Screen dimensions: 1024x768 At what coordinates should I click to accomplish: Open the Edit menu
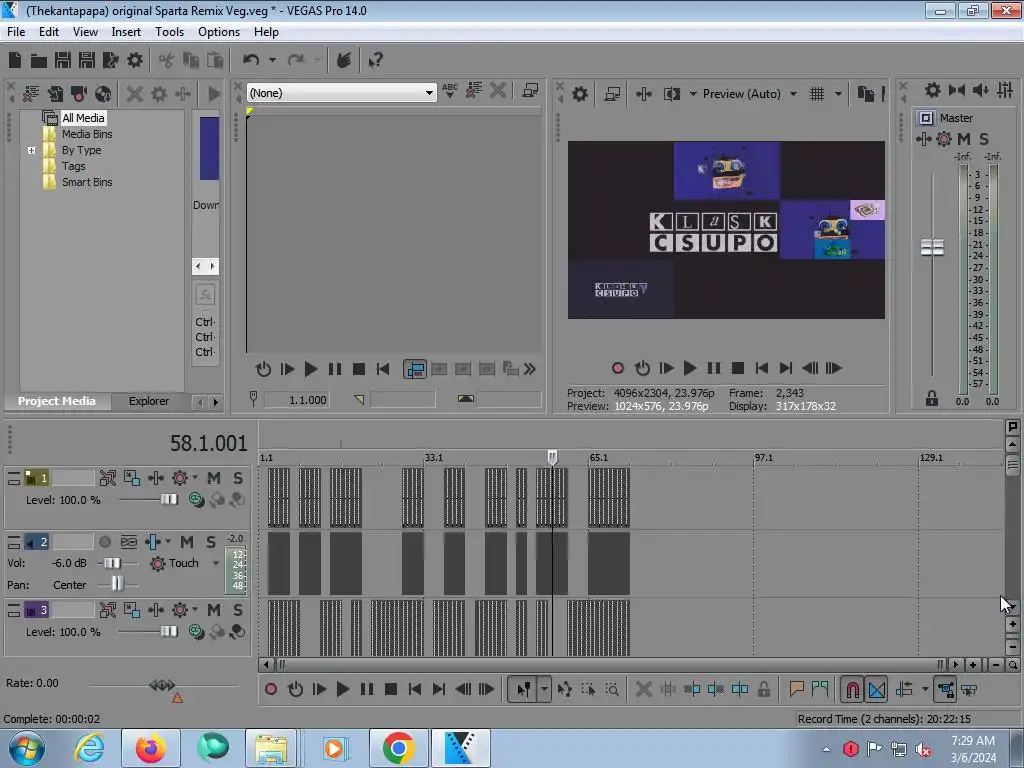(48, 31)
